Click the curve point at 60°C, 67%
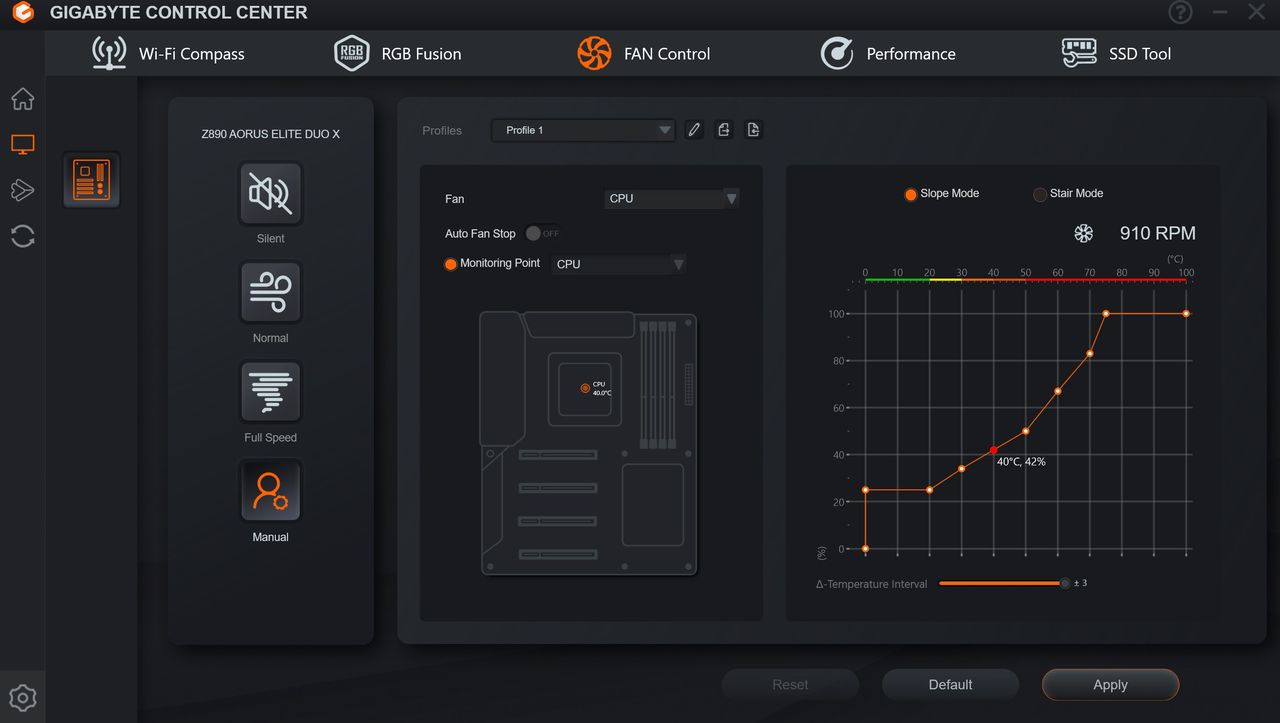This screenshot has width=1280, height=723. [1058, 391]
